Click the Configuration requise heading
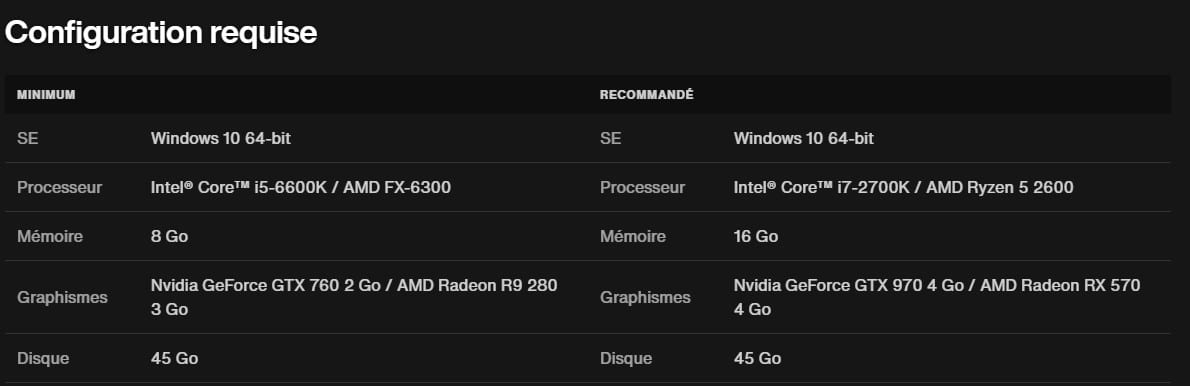This screenshot has height=386, width=1190. (161, 33)
